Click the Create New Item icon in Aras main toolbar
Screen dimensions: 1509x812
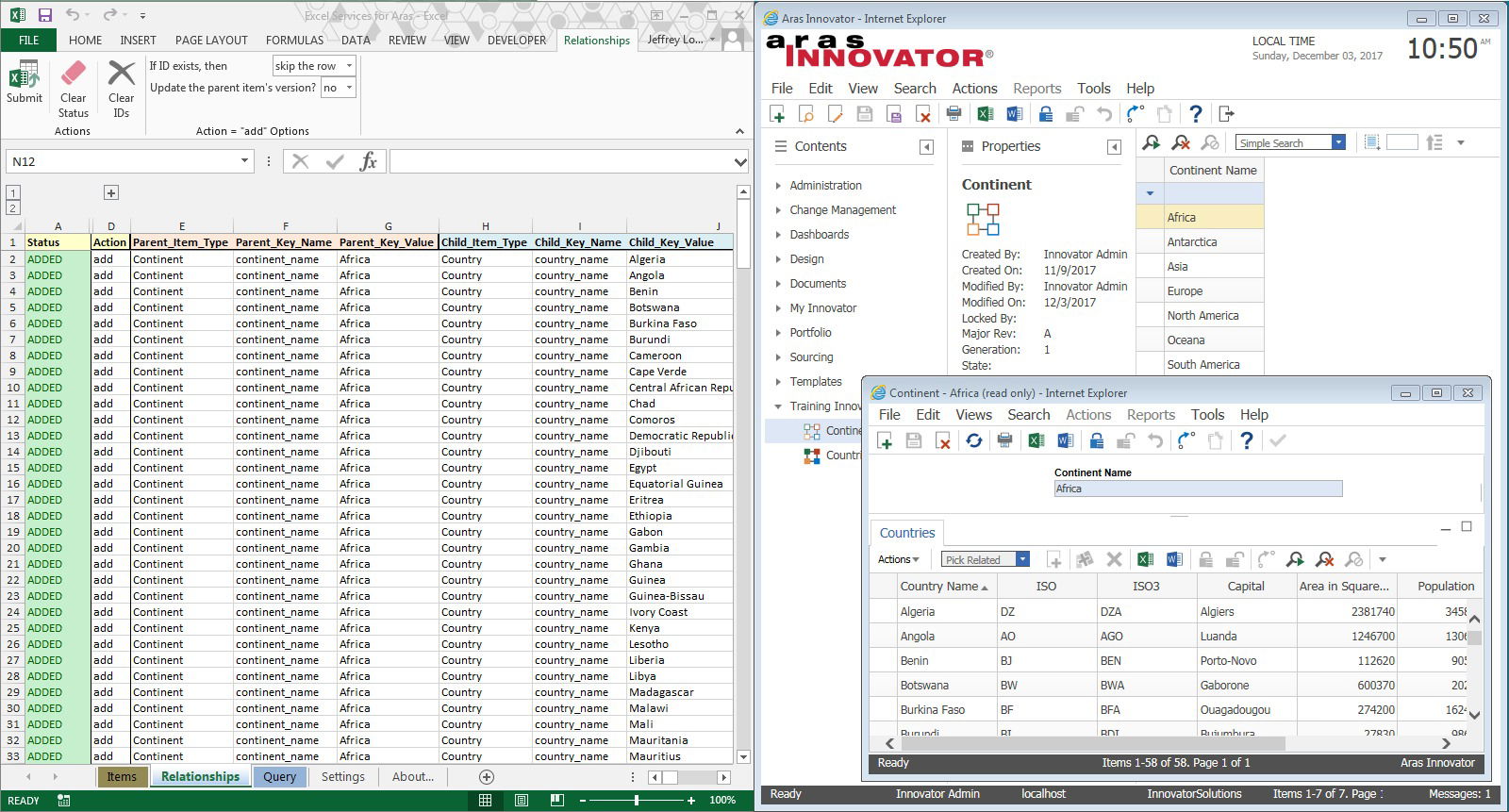point(777,114)
